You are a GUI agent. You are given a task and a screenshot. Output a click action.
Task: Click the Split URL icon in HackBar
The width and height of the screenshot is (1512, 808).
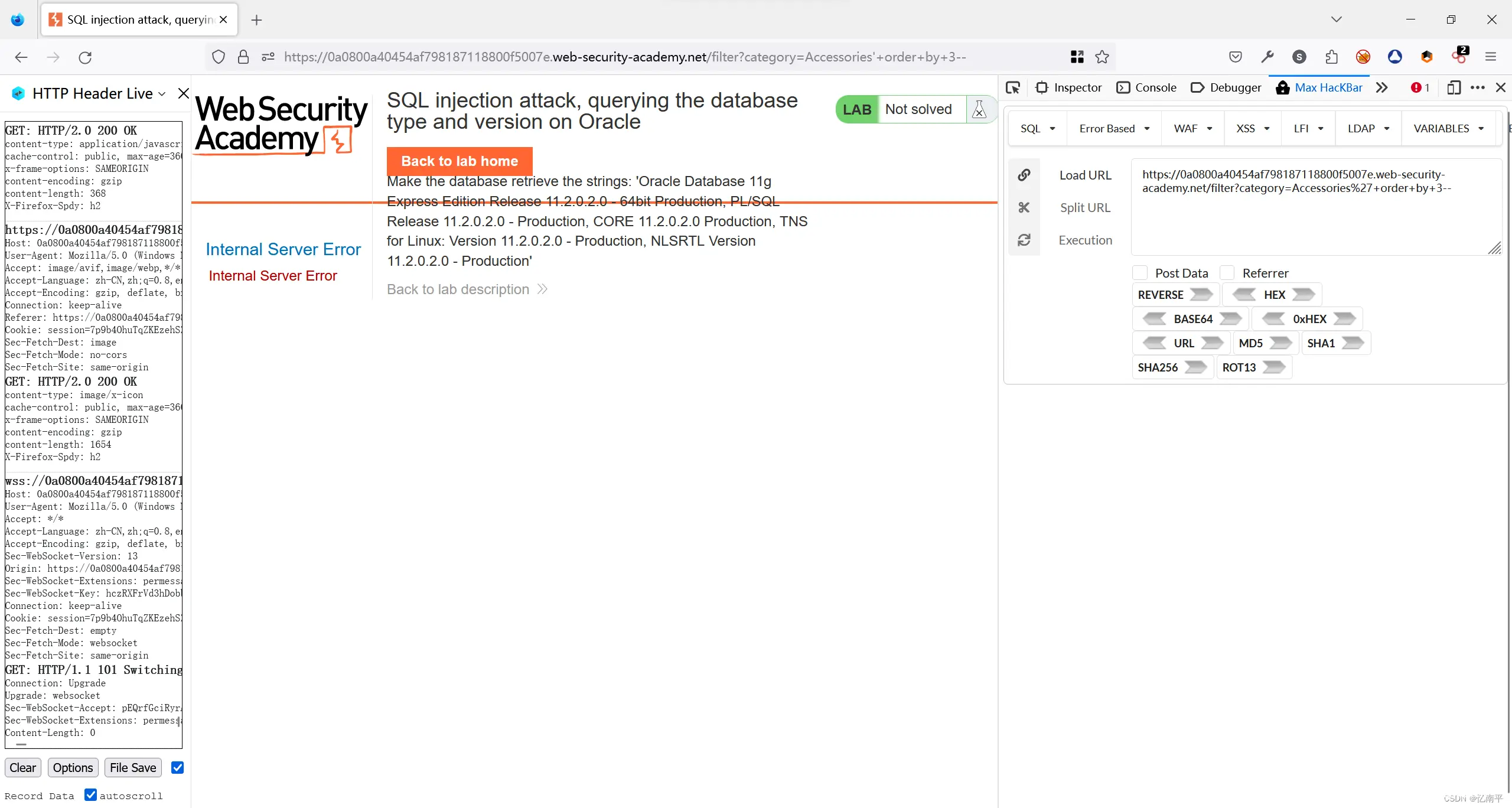point(1024,207)
